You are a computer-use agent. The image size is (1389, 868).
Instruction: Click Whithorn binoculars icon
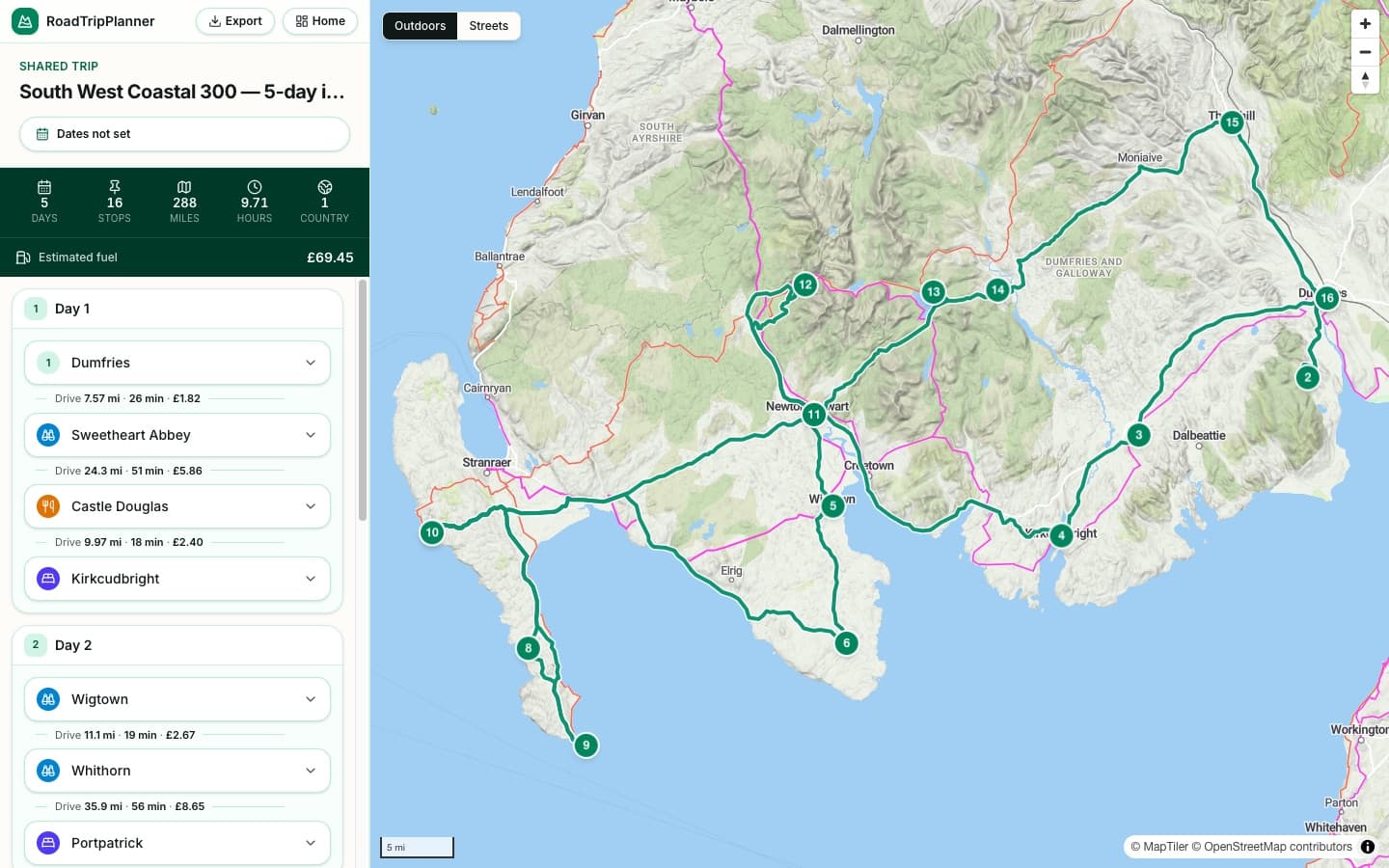(48, 771)
